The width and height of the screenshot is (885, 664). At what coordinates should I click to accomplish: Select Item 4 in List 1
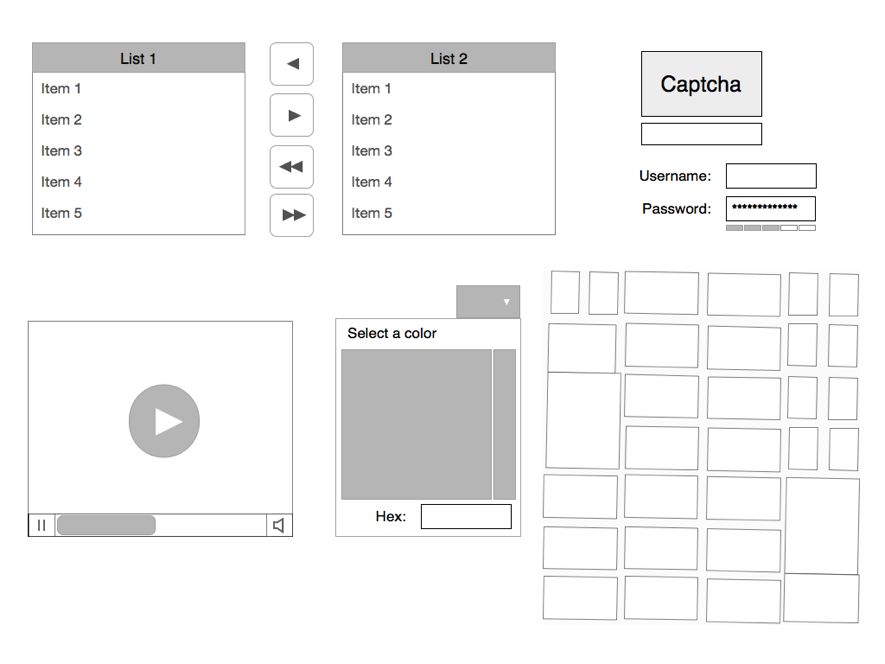click(139, 182)
